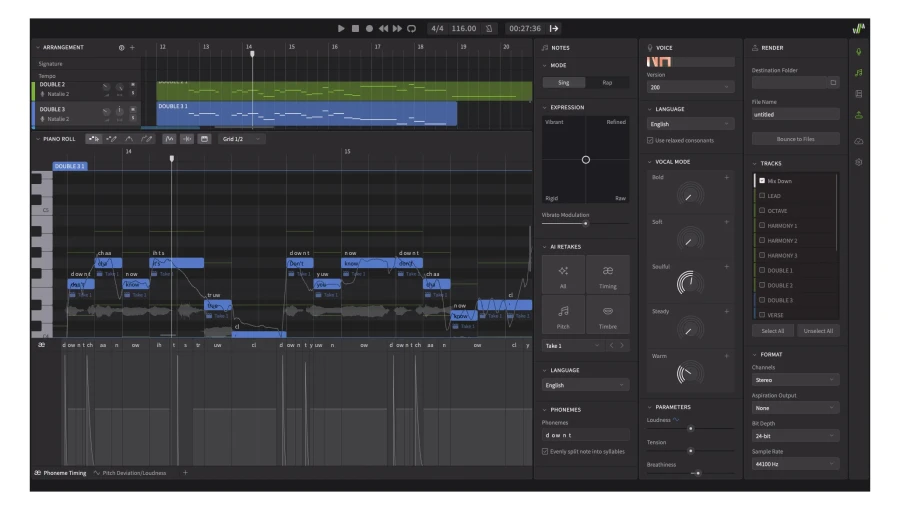Screen dimensions: 900x510
Task: Toggle snap icon in Piano Roll toolbar
Action: [187, 139]
